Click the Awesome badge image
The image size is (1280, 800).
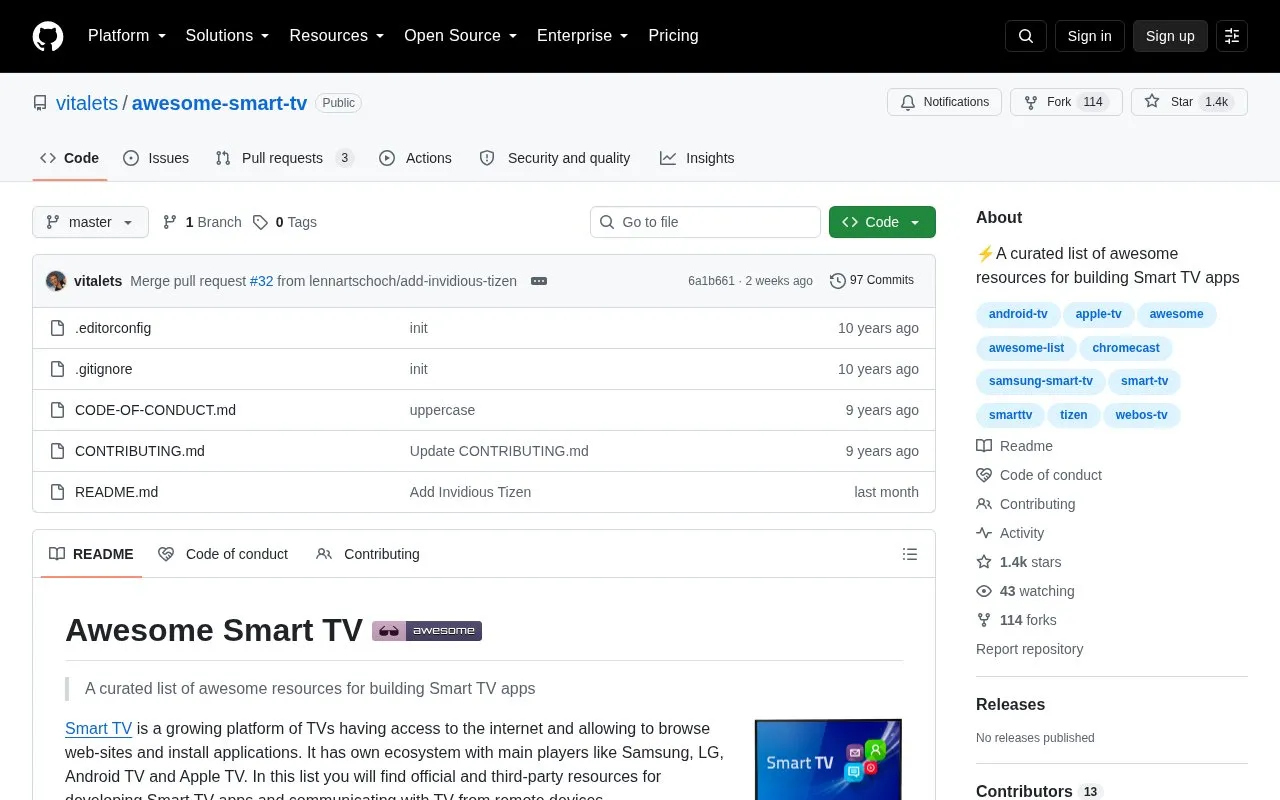coord(427,631)
